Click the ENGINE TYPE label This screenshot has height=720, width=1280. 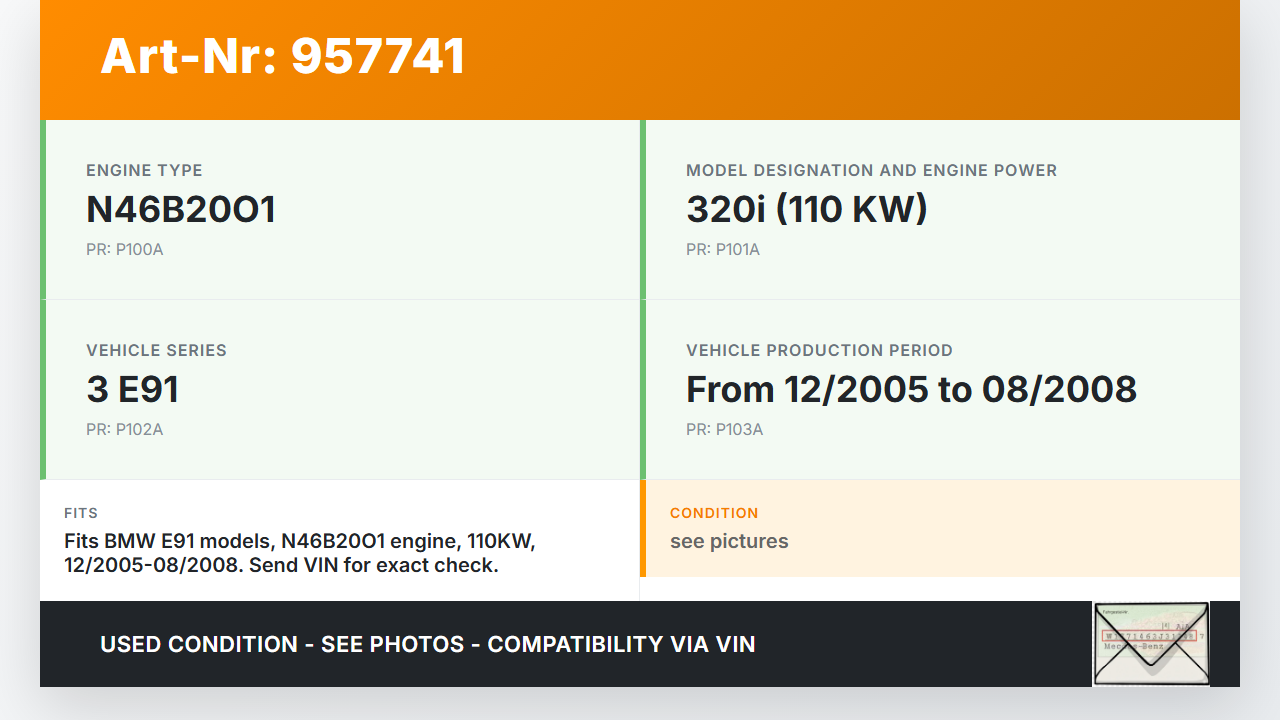point(144,170)
